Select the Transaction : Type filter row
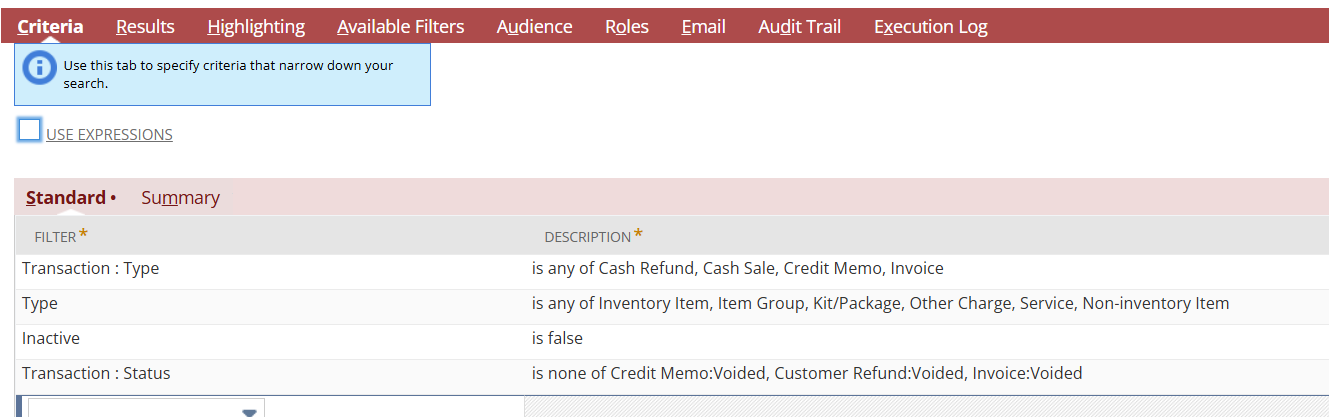Screen dimensions: 1329x417 coord(90,269)
